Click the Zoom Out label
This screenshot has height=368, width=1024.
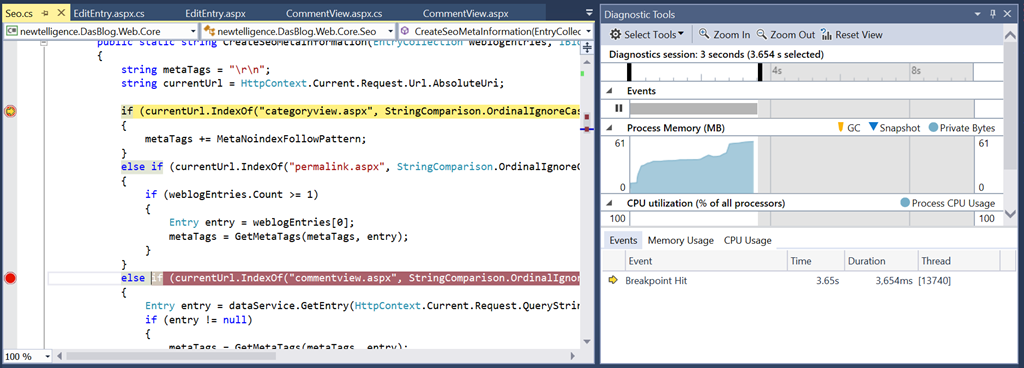[x=793, y=35]
